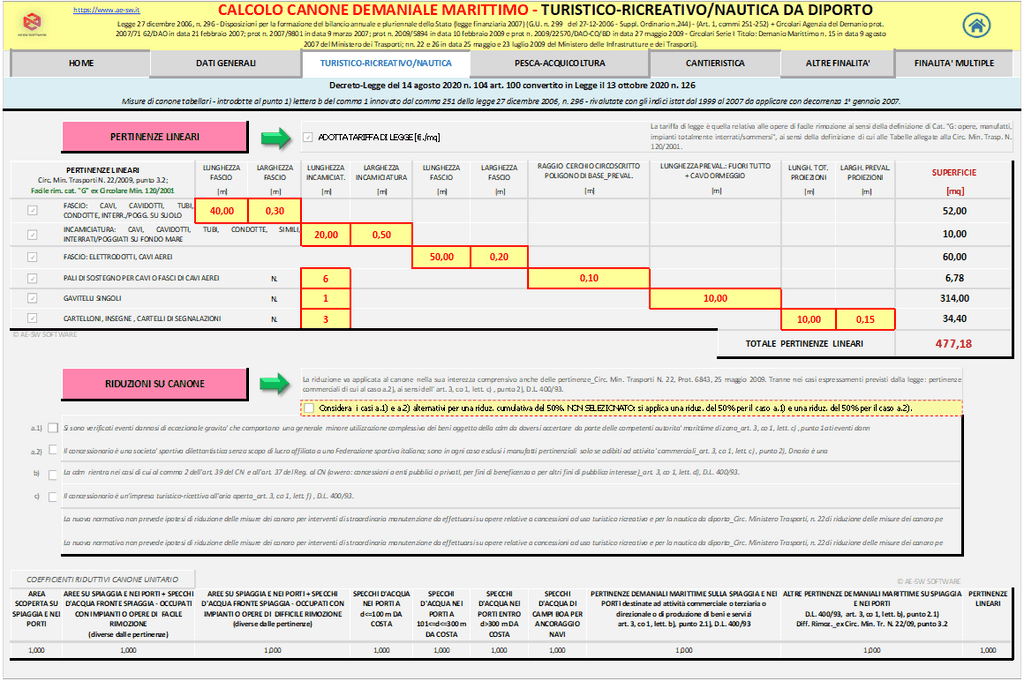The width and height of the screenshot is (1024, 681).
Task: Toggle the Gavitelli singoli row checkbox
Action: pos(33,298)
